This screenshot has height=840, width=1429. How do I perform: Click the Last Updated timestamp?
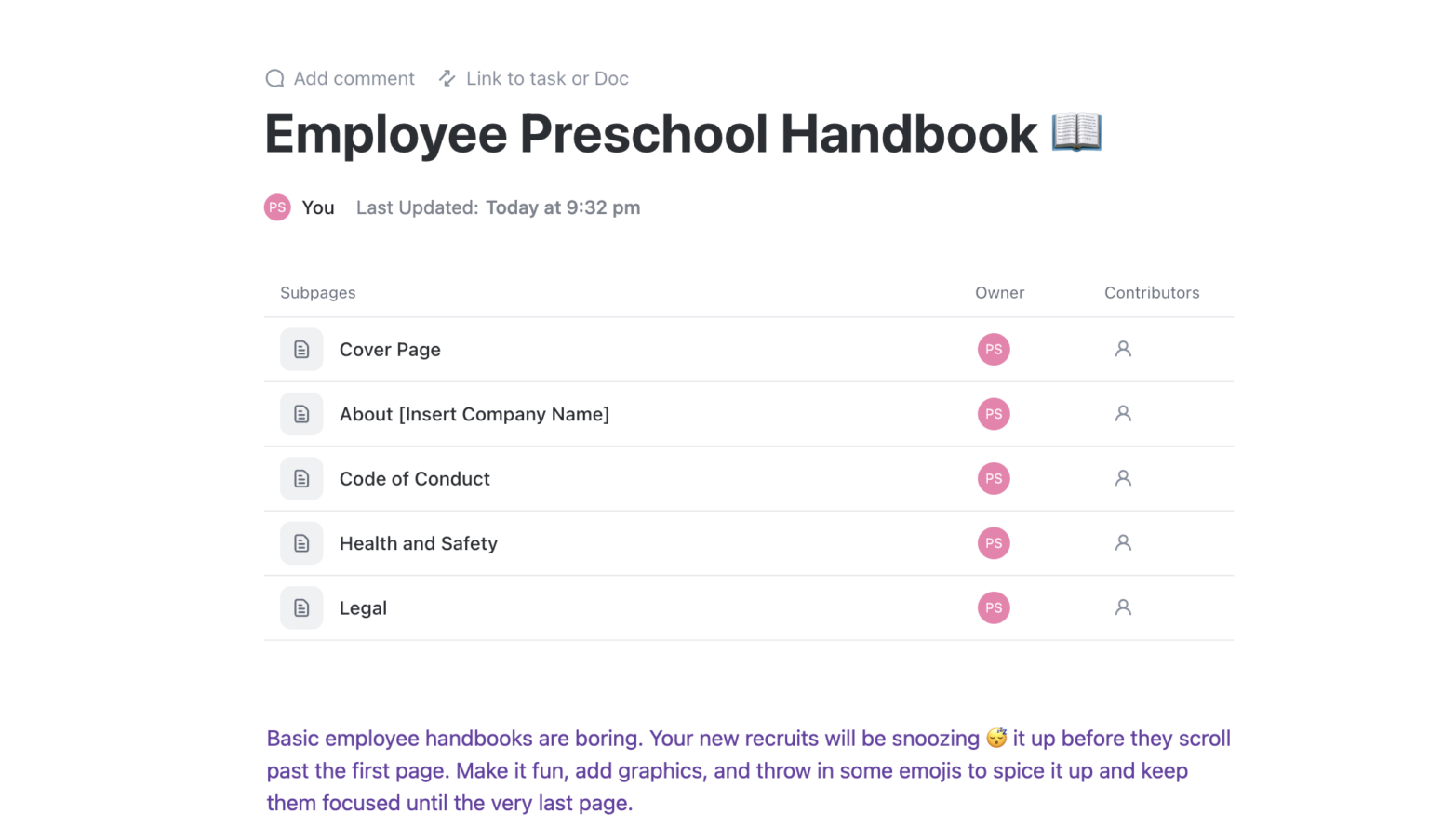(563, 207)
